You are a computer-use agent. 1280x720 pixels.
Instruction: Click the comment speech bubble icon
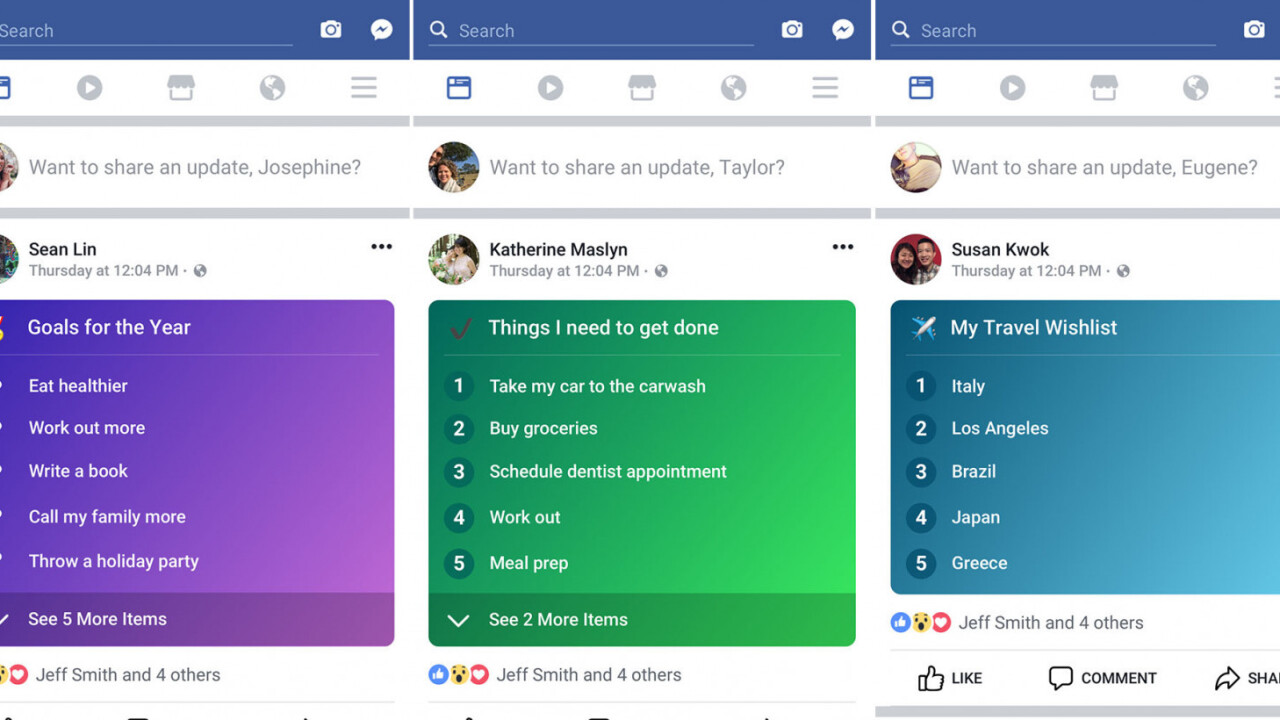click(1060, 678)
